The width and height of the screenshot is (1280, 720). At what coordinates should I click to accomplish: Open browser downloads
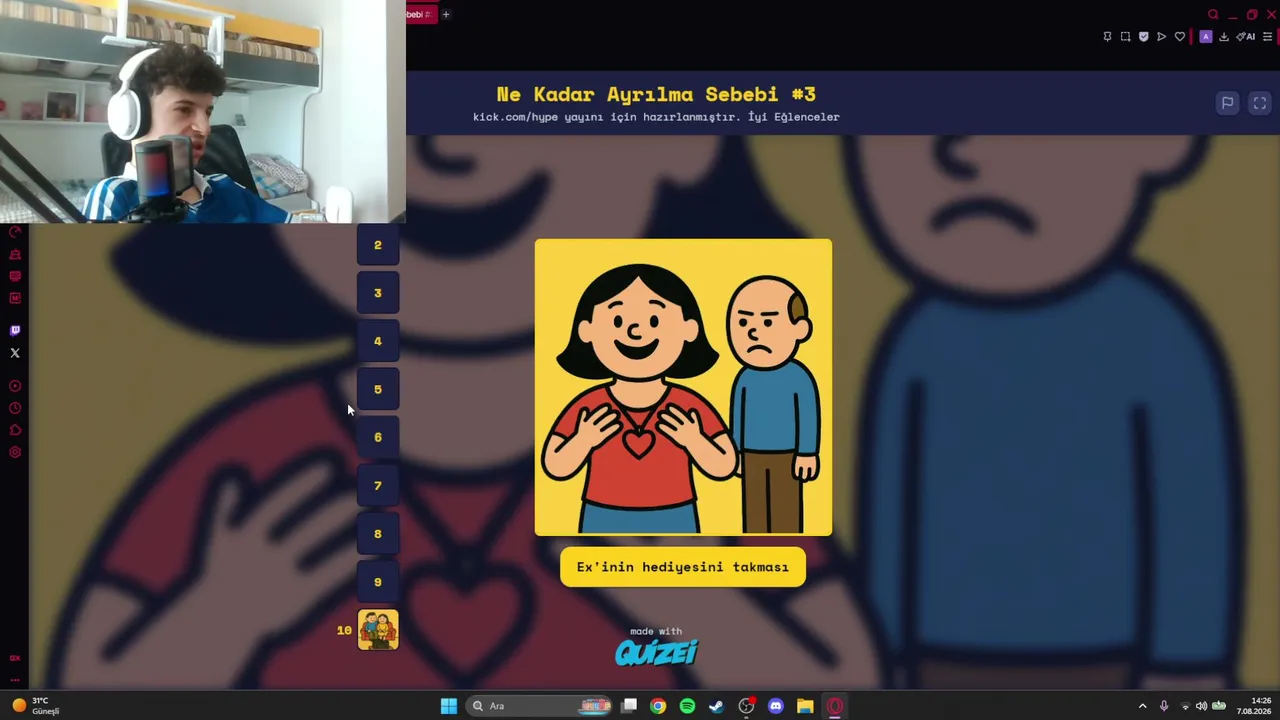pyautogui.click(x=1224, y=37)
